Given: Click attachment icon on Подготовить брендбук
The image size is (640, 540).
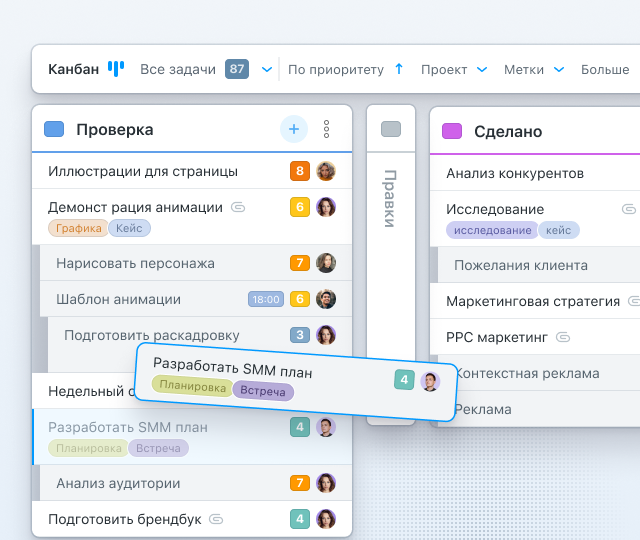Looking at the screenshot, I should (216, 520).
